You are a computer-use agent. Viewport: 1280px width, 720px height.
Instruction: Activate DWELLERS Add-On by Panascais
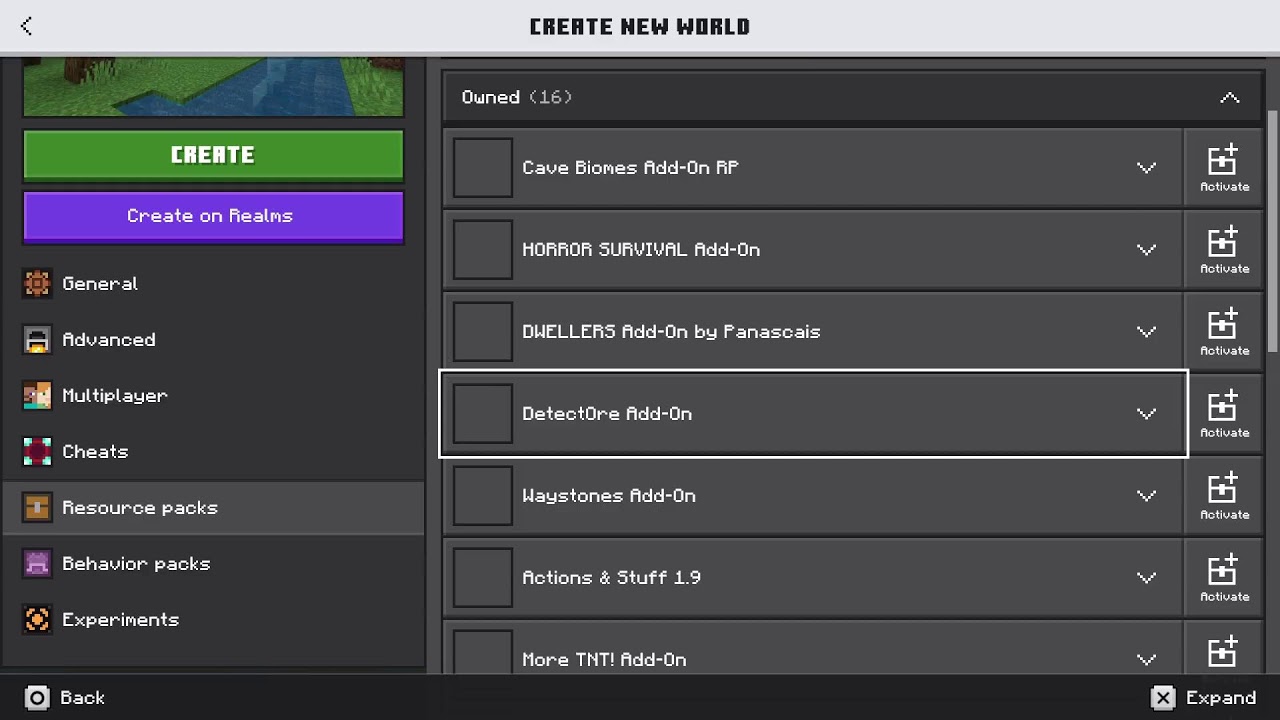(1224, 332)
